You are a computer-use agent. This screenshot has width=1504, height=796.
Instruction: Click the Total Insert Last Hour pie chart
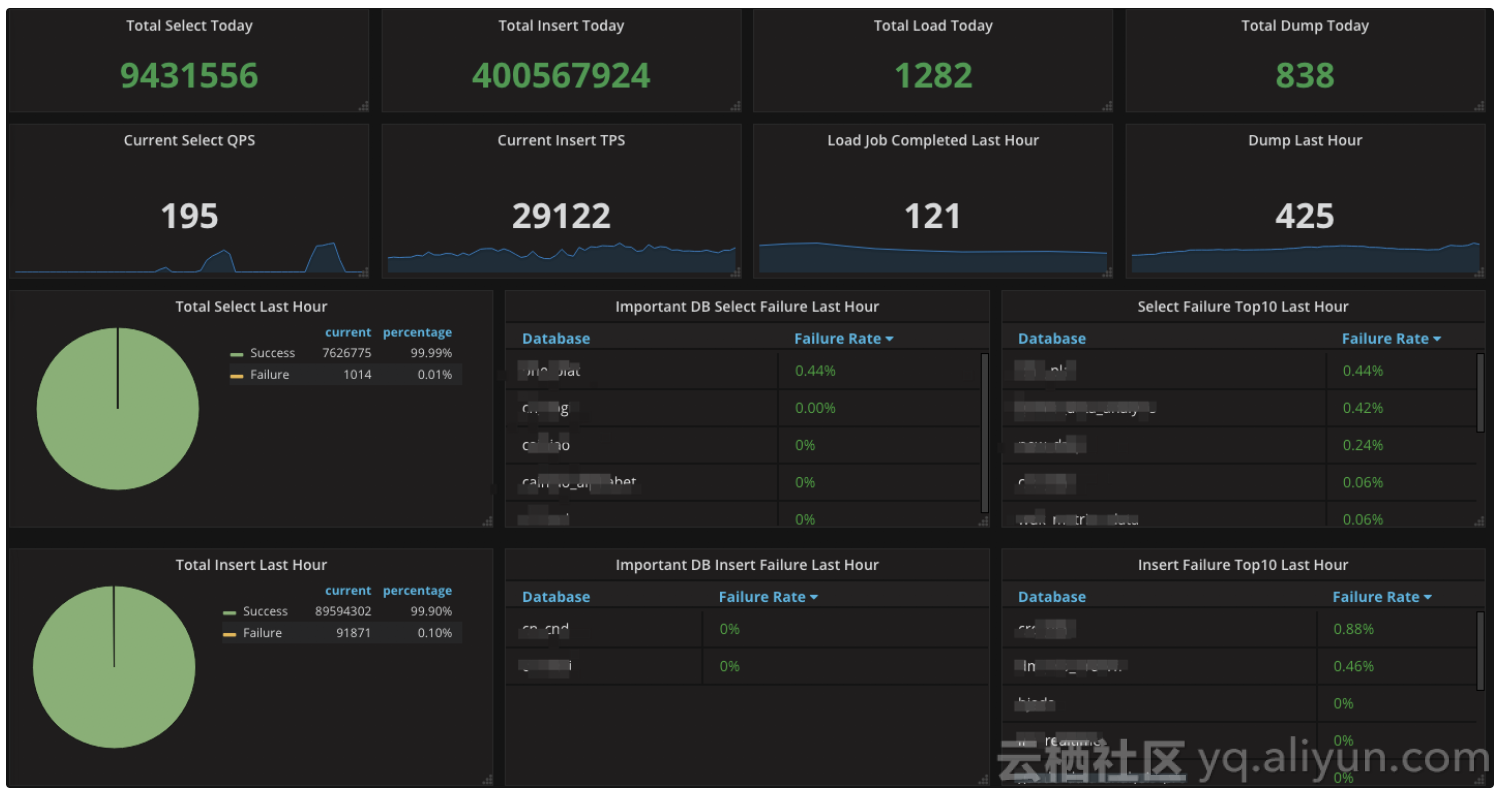tap(114, 667)
